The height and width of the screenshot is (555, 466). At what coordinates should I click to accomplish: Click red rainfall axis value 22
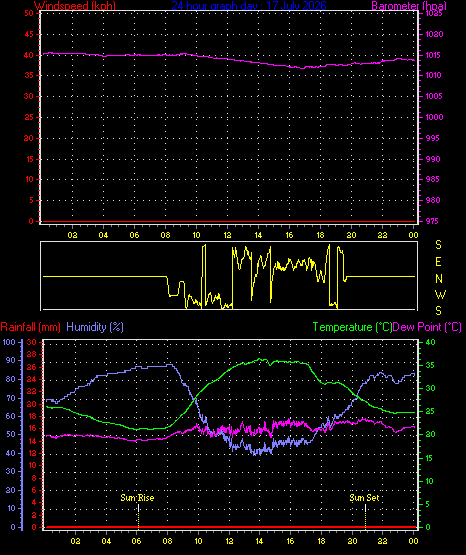pyautogui.click(x=32, y=391)
